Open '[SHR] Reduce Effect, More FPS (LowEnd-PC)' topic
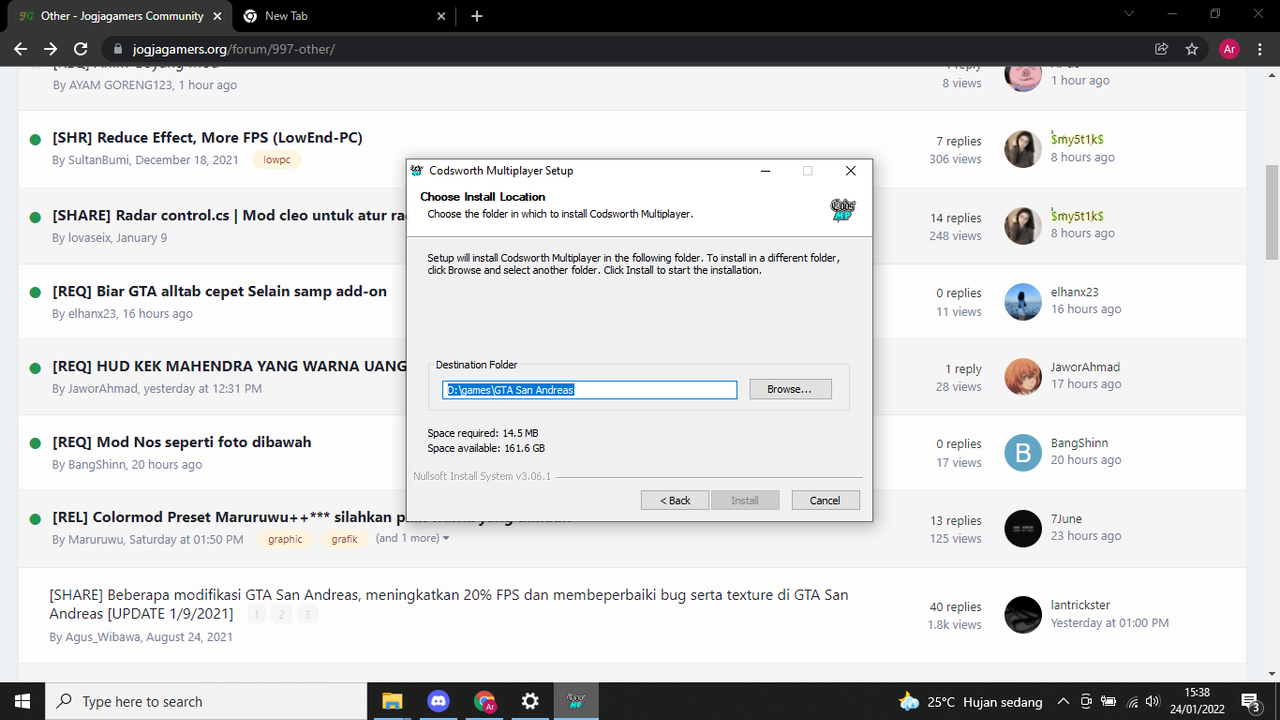This screenshot has width=1280, height=720. click(x=207, y=138)
